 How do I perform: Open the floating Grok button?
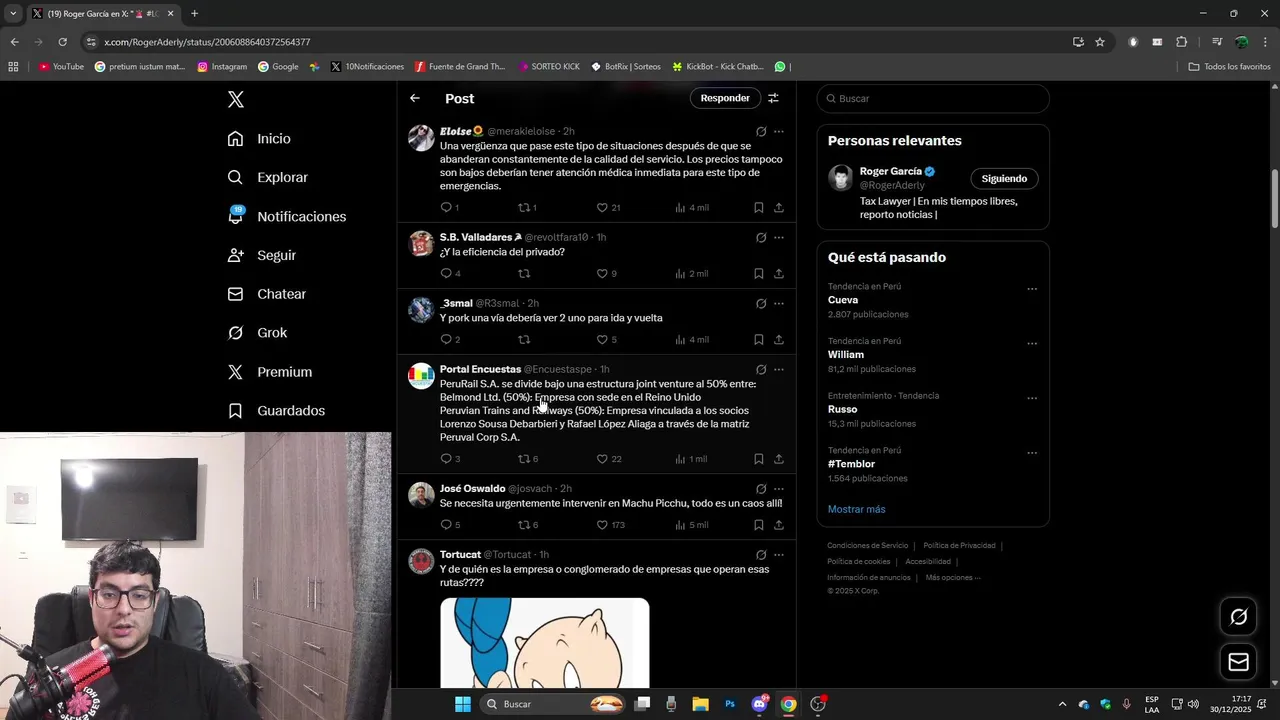tap(1239, 617)
